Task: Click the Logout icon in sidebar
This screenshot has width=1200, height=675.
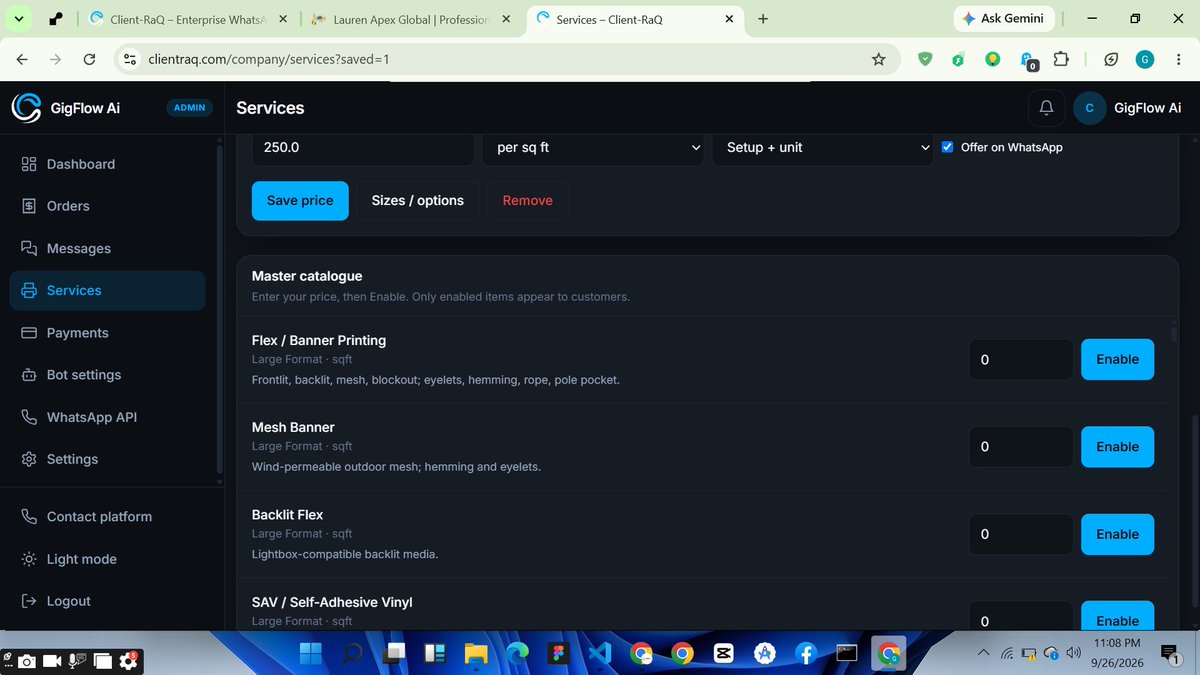Action: (x=29, y=601)
